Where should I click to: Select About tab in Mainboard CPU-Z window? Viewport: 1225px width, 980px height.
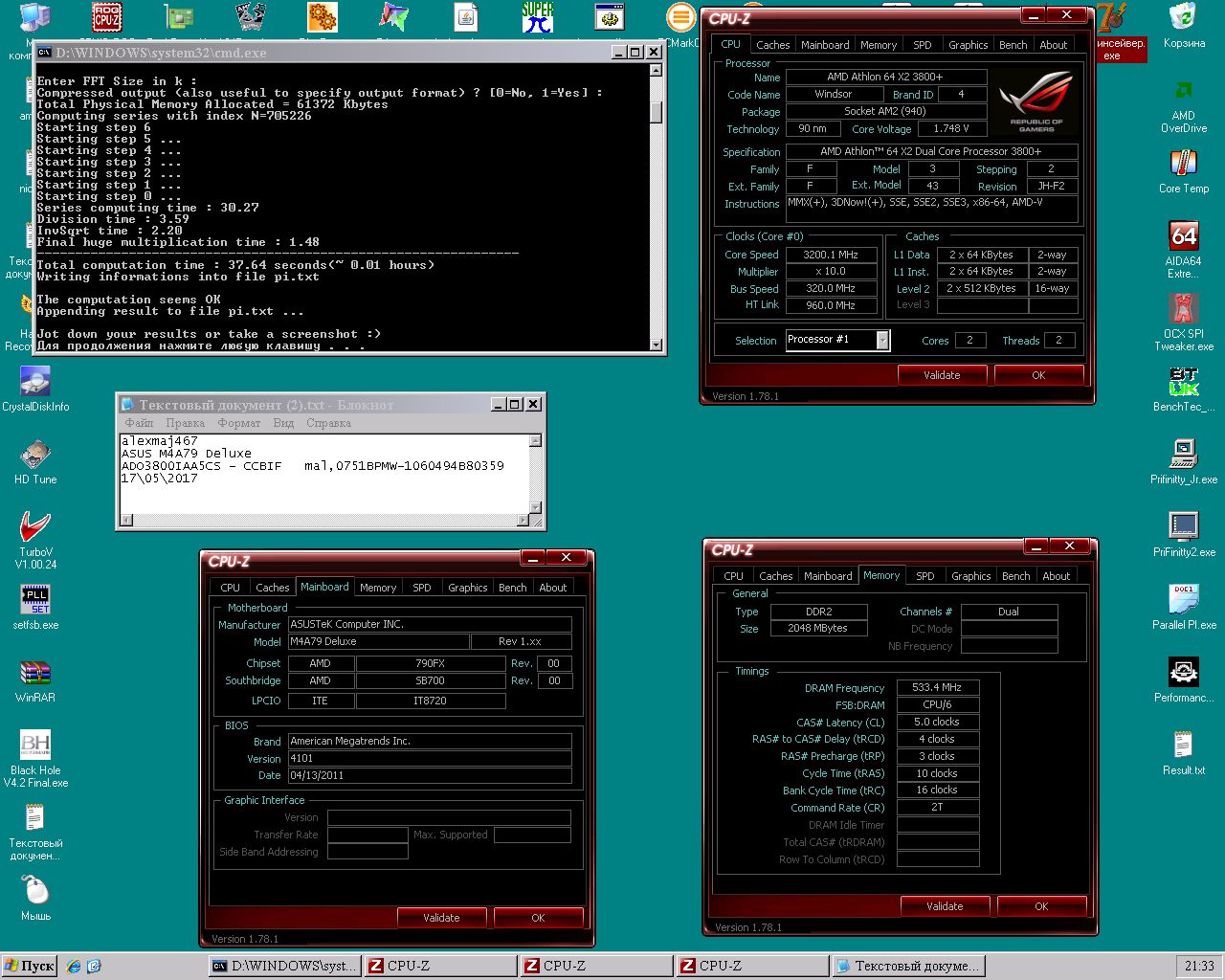pos(552,588)
